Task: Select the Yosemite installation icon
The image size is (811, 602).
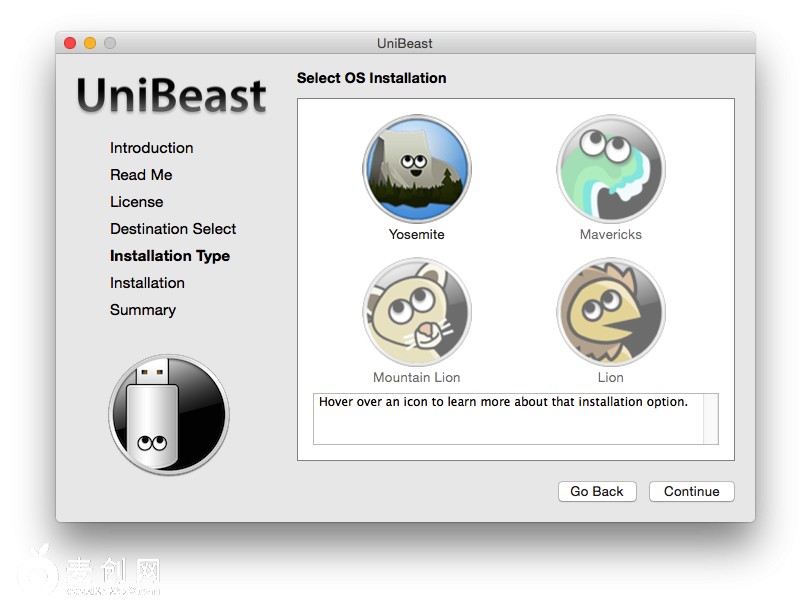Action: 416,170
